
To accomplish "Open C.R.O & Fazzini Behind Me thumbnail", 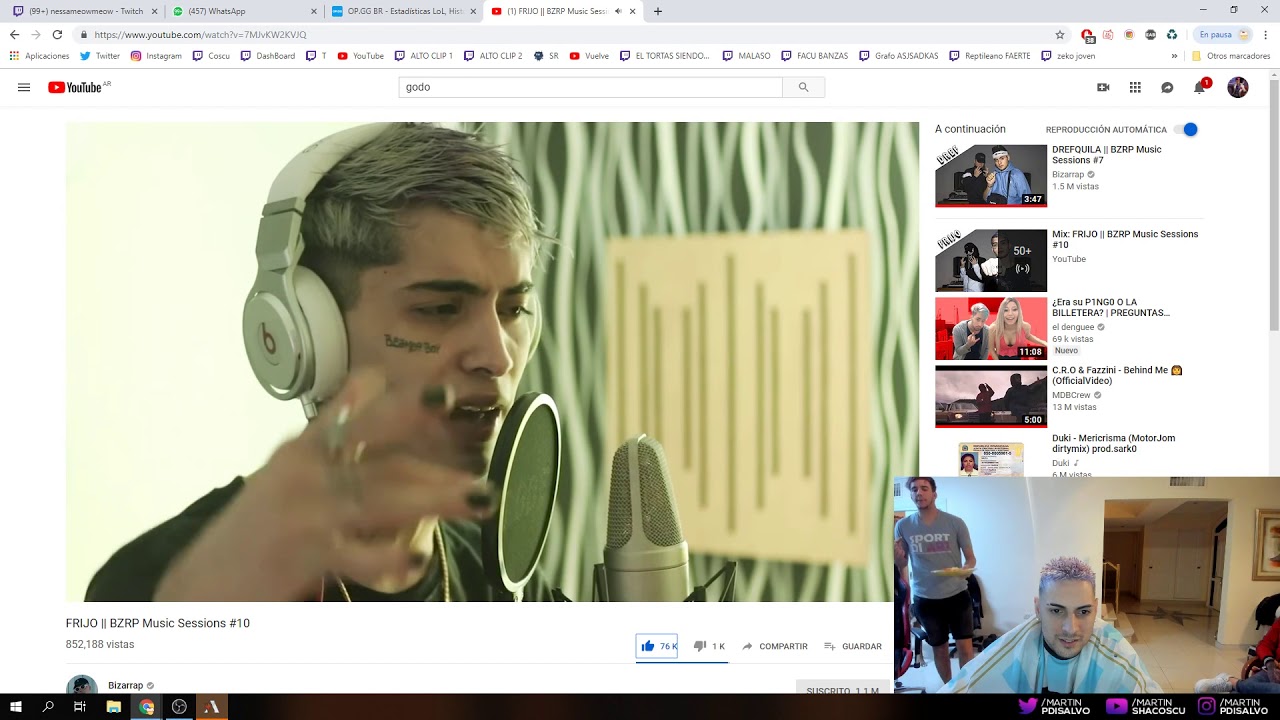I will [991, 396].
